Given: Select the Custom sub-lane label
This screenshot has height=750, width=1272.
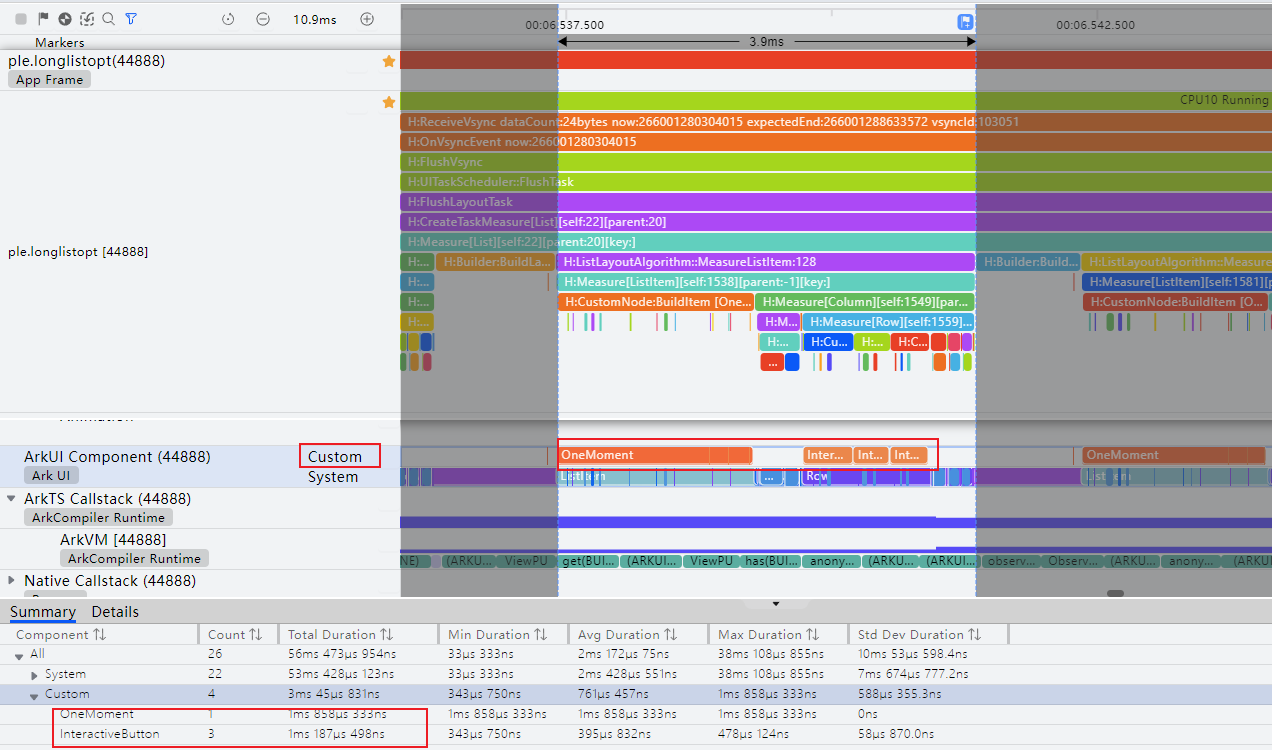Looking at the screenshot, I should pyautogui.click(x=335, y=456).
